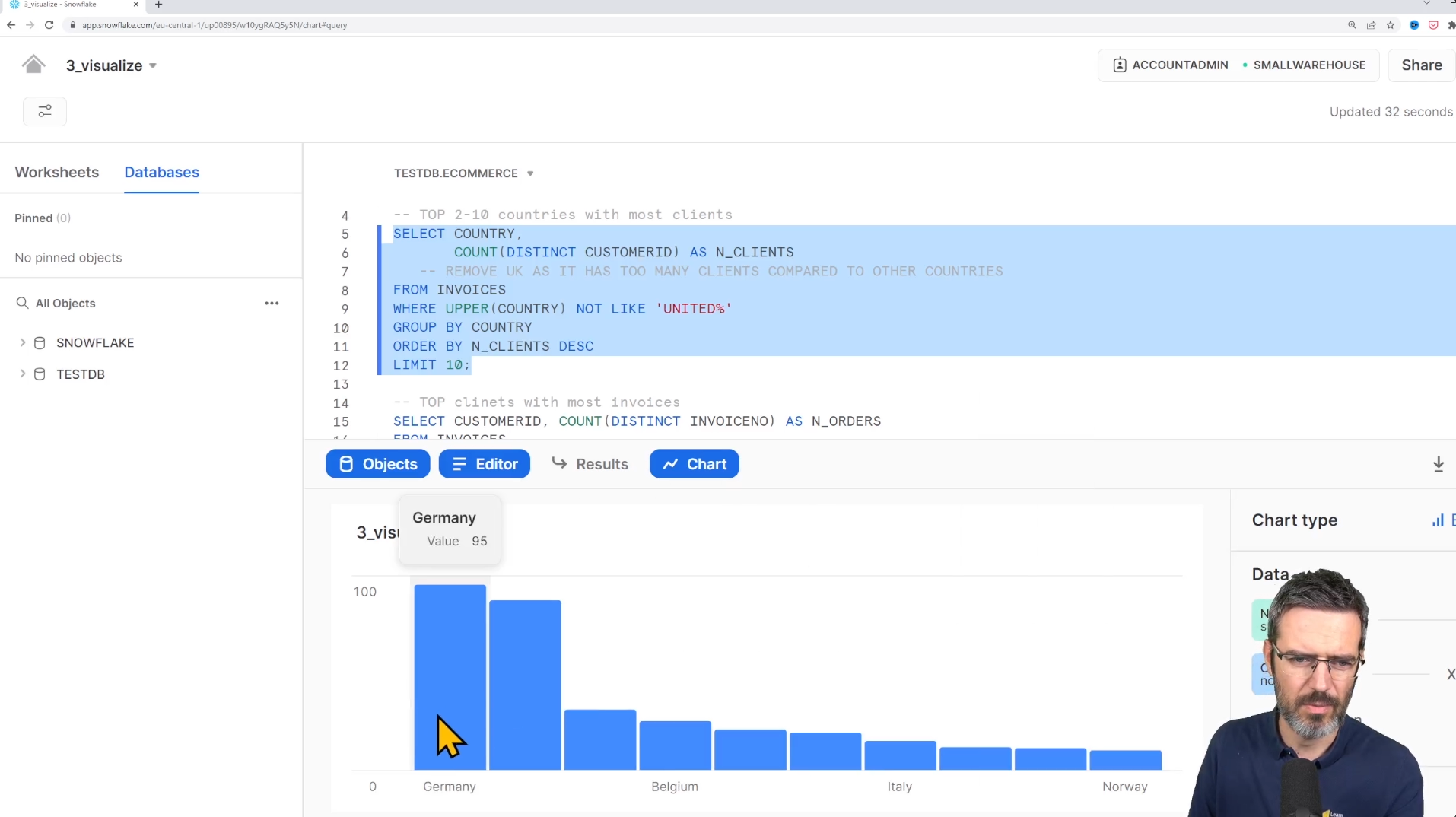Download the chart with the download icon
This screenshot has height=817, width=1456.
1439,464
